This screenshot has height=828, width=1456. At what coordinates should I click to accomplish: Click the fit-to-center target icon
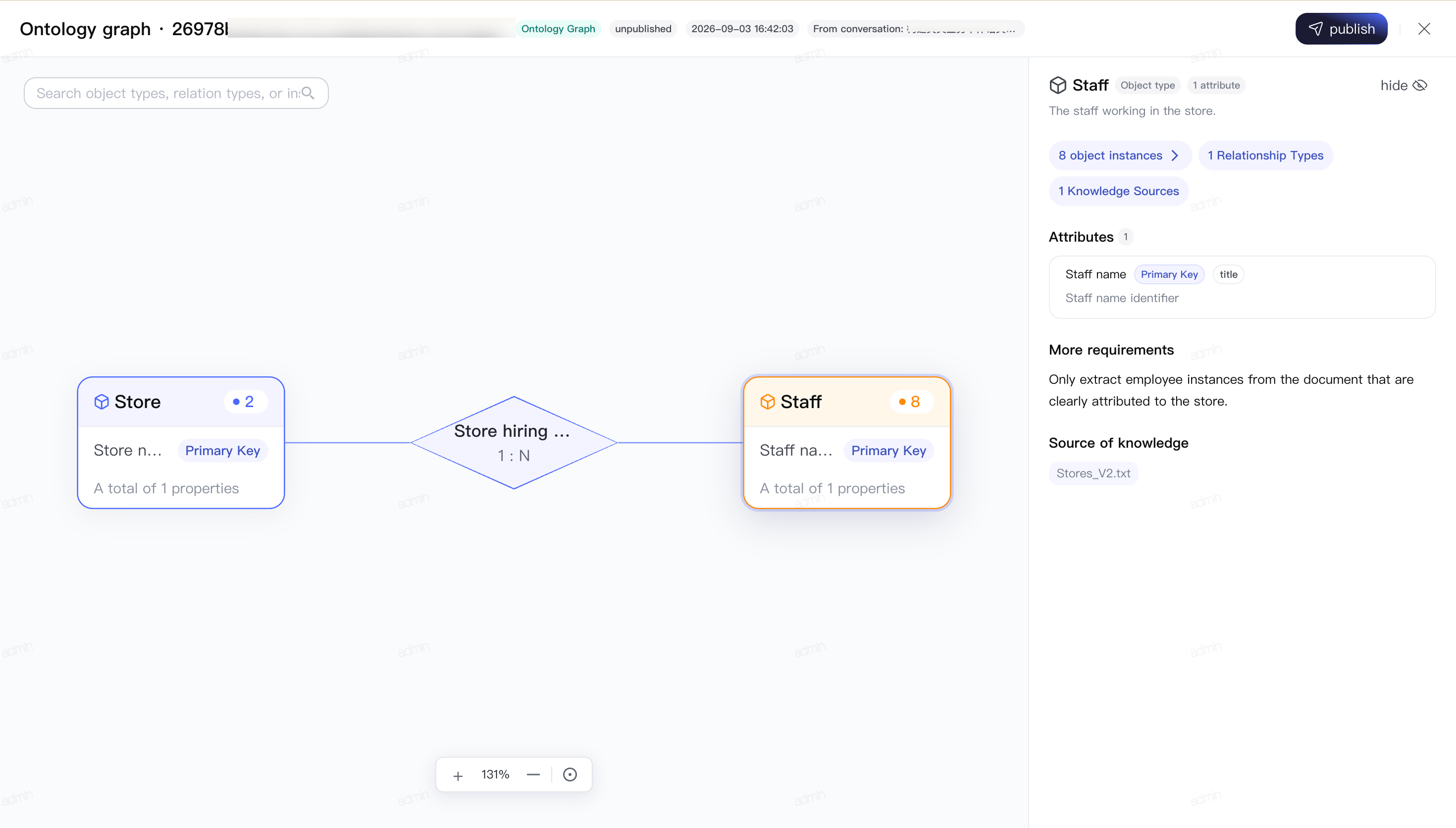coord(570,775)
